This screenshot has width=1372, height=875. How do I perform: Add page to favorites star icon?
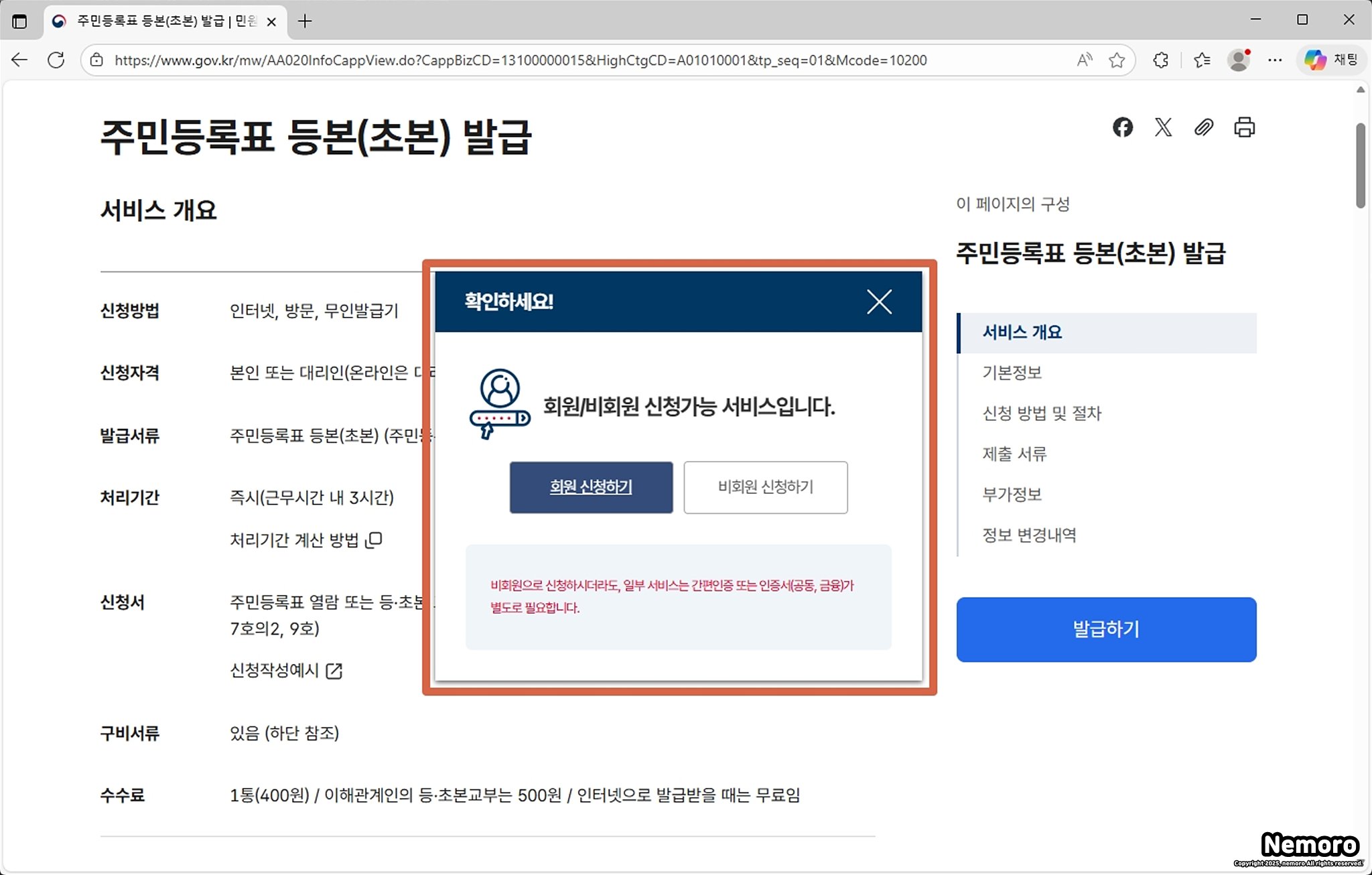tap(1117, 60)
